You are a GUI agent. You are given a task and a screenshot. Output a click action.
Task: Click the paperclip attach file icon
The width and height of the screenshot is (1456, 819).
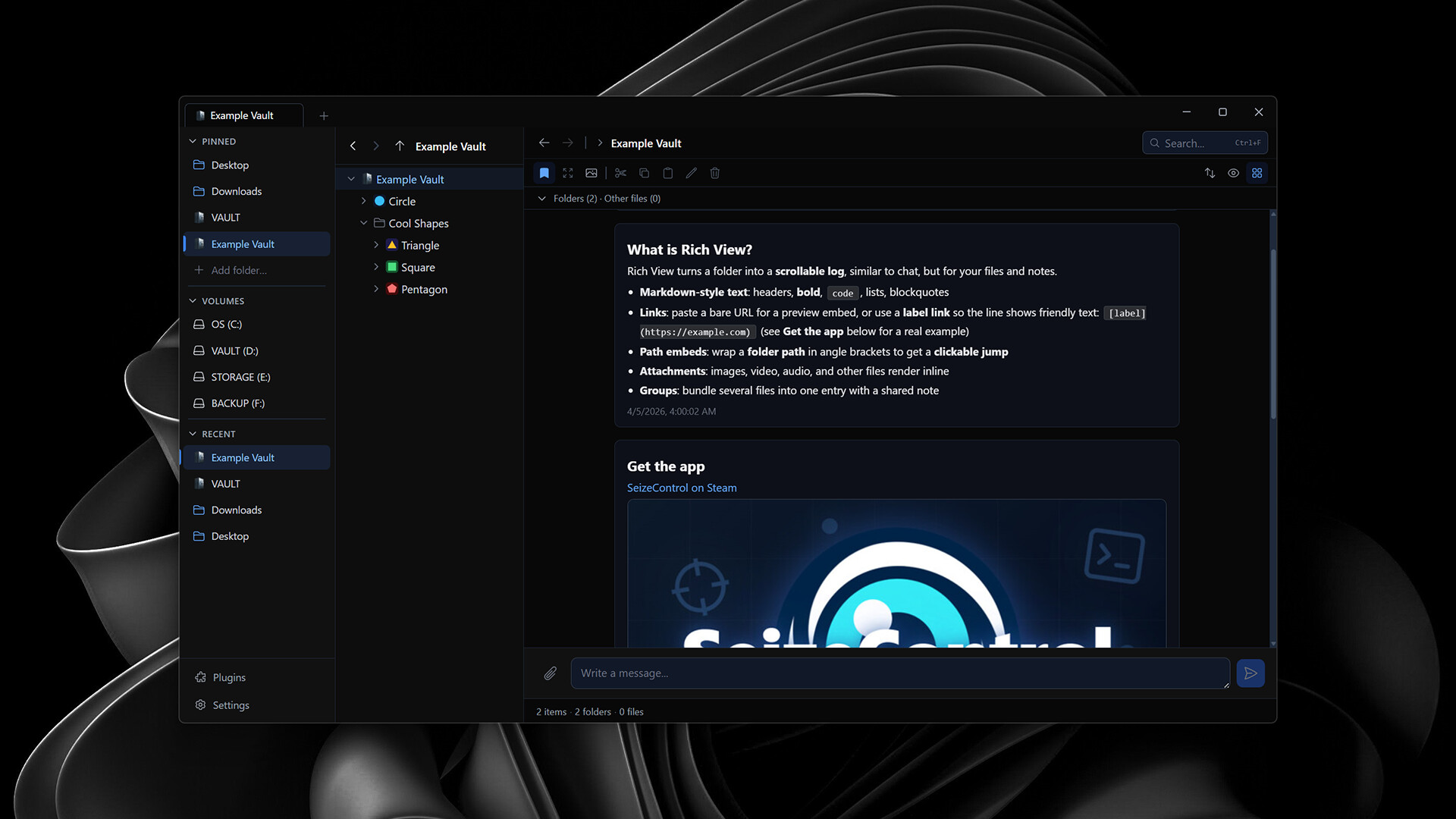pyautogui.click(x=551, y=673)
